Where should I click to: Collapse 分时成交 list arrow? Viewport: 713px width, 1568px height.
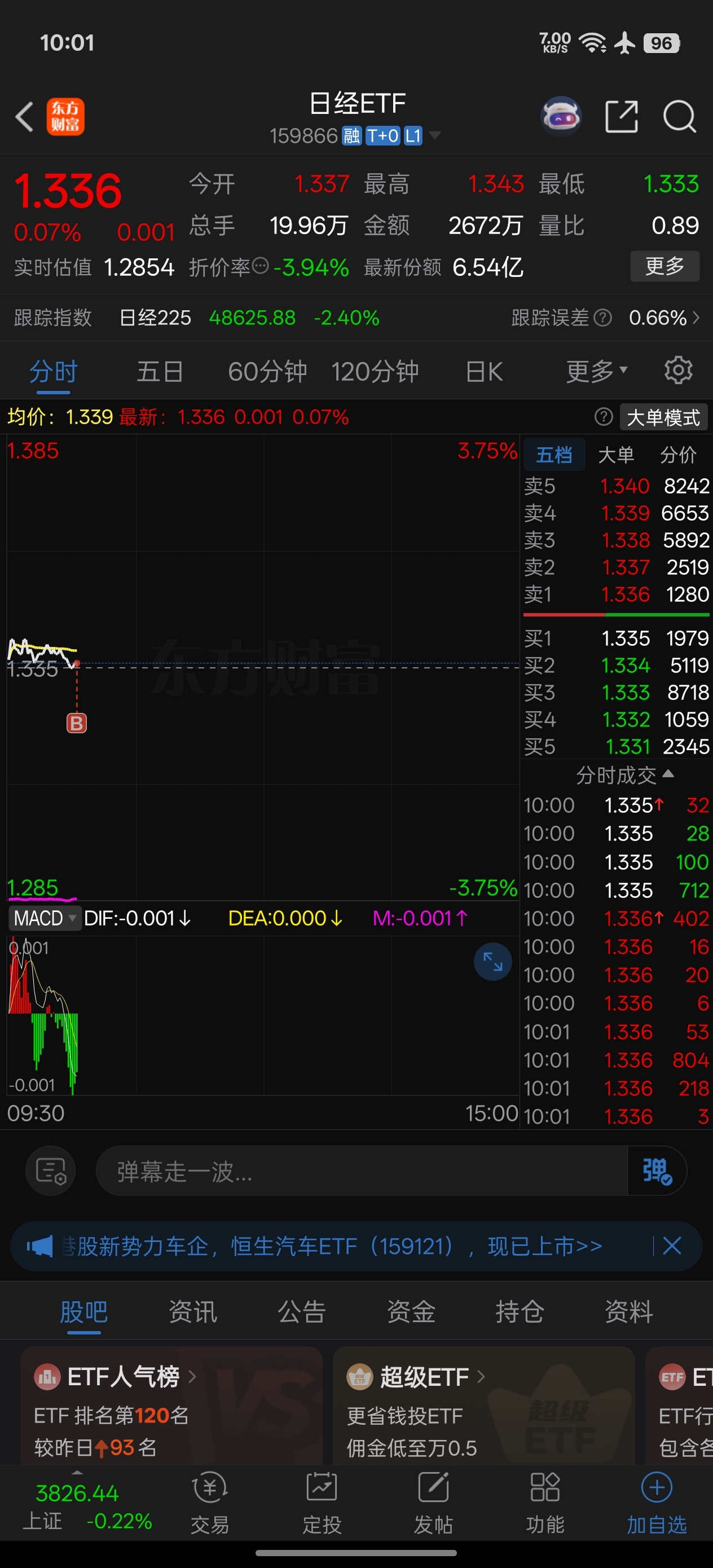click(x=668, y=774)
